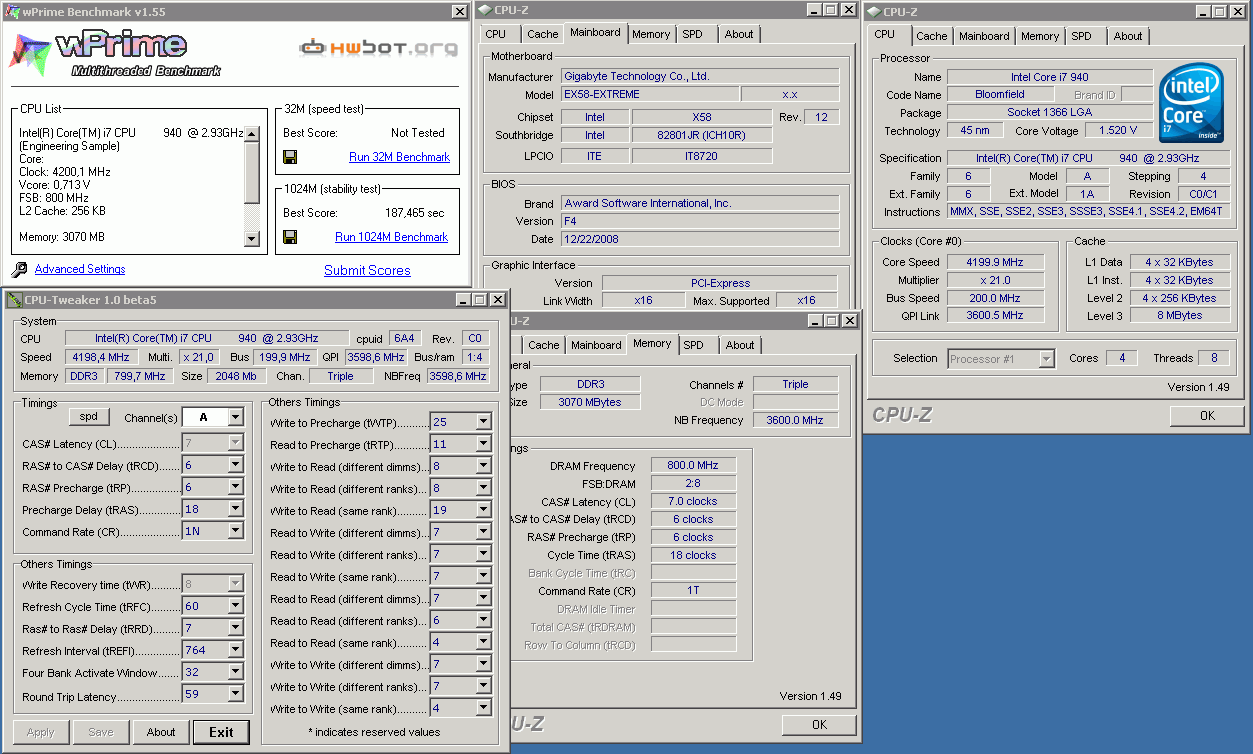Click the Submit Scores link

click(367, 270)
